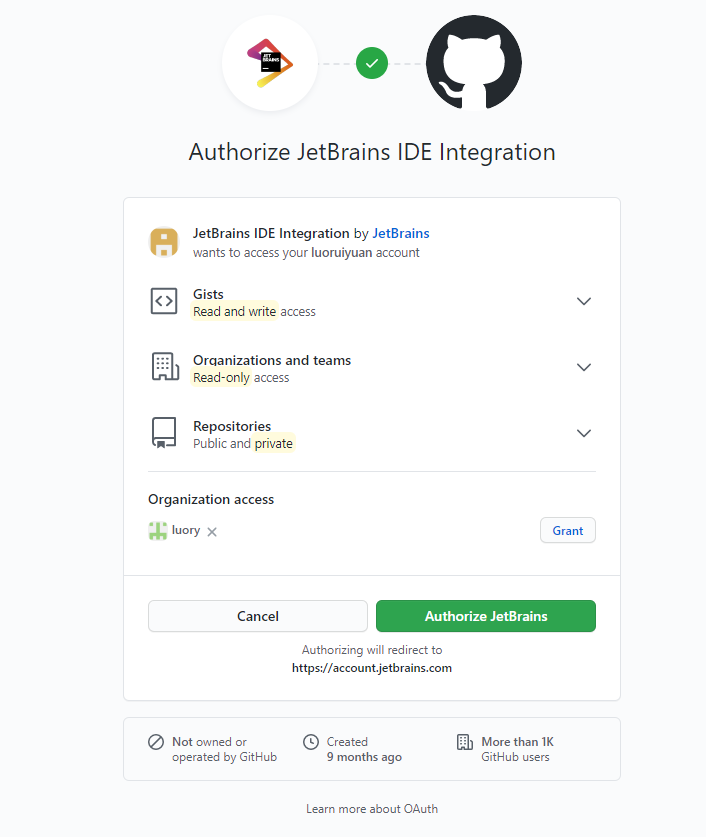Click the clock icon beside Created
706x837 pixels.
[311, 742]
